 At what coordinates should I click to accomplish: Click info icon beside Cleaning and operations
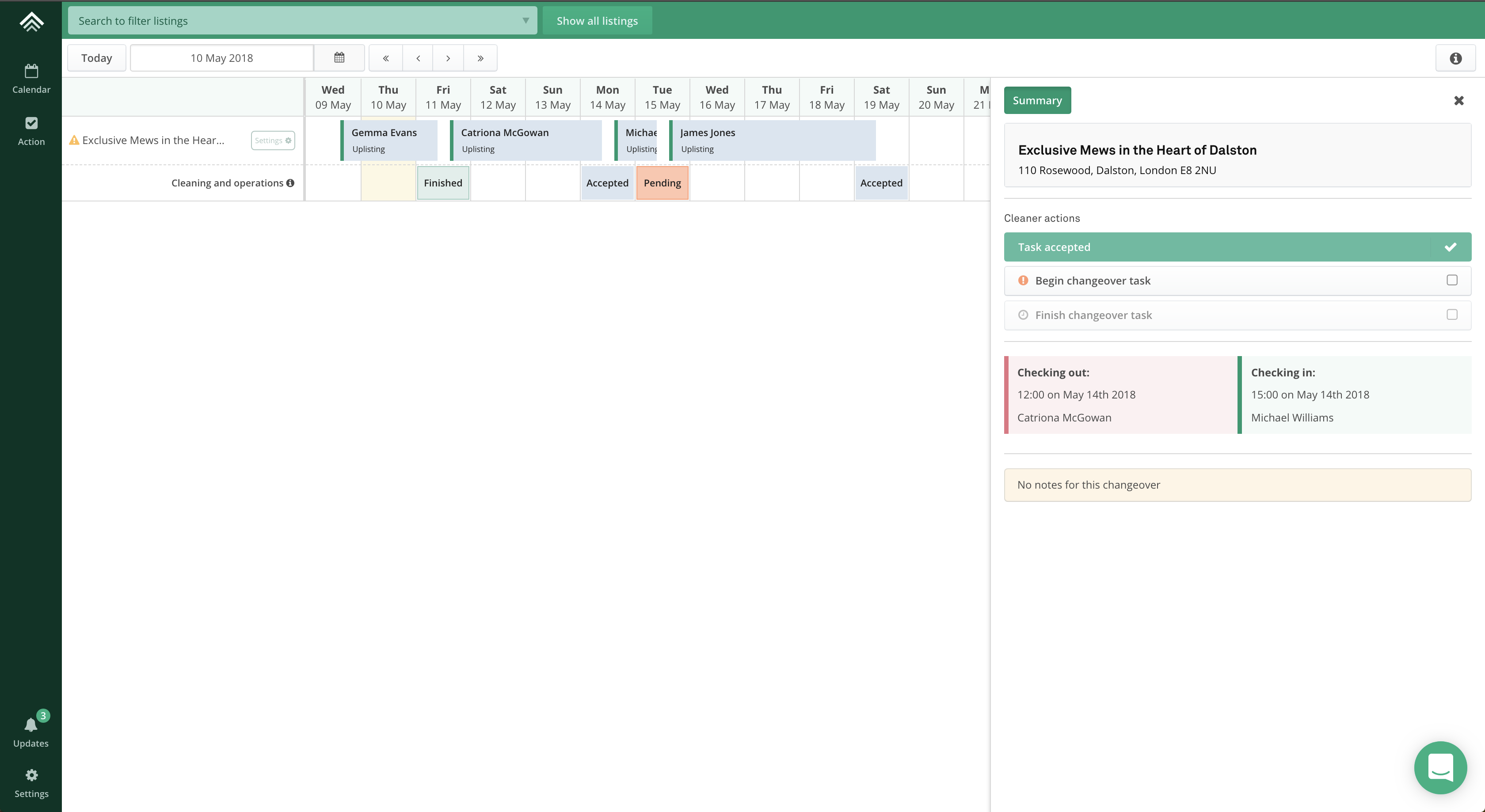point(290,183)
